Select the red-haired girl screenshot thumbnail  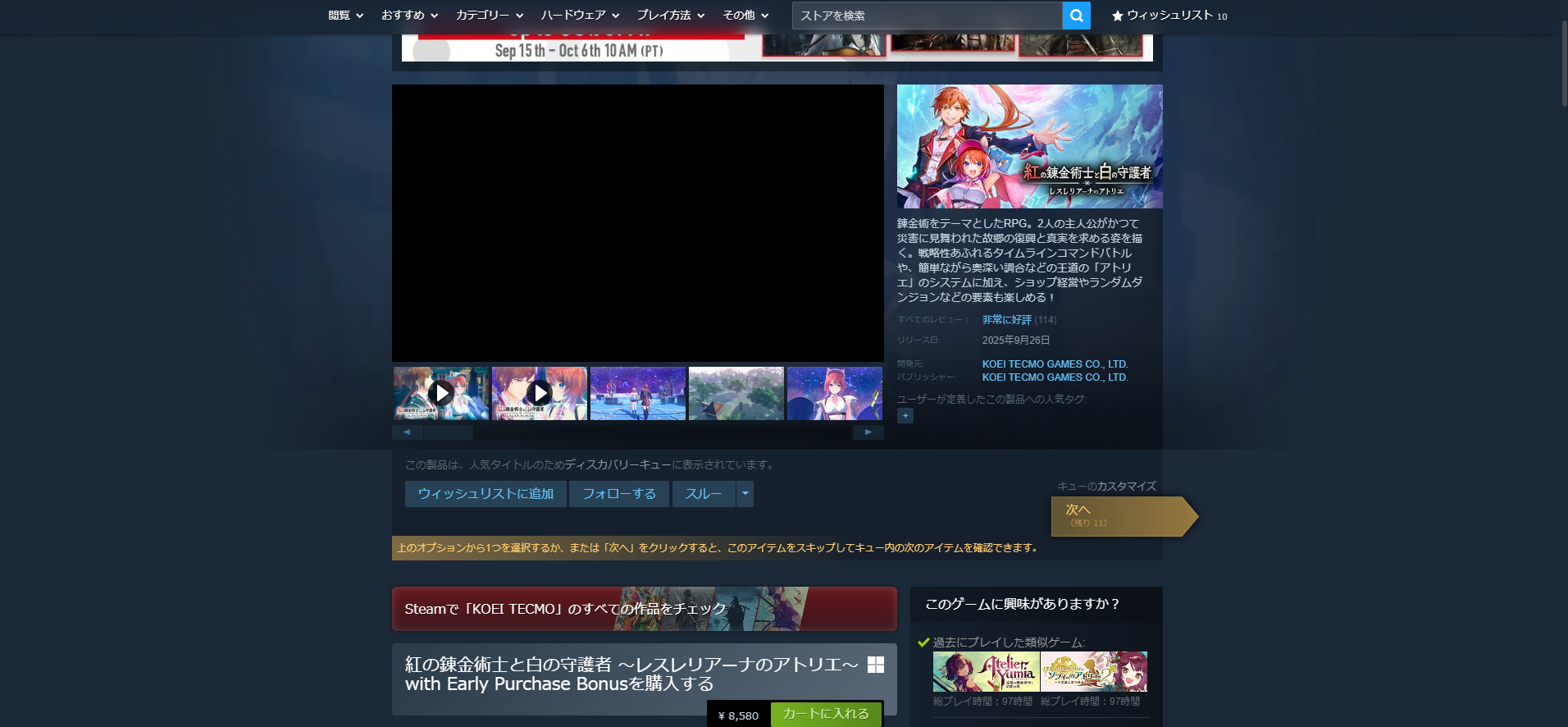tap(835, 393)
